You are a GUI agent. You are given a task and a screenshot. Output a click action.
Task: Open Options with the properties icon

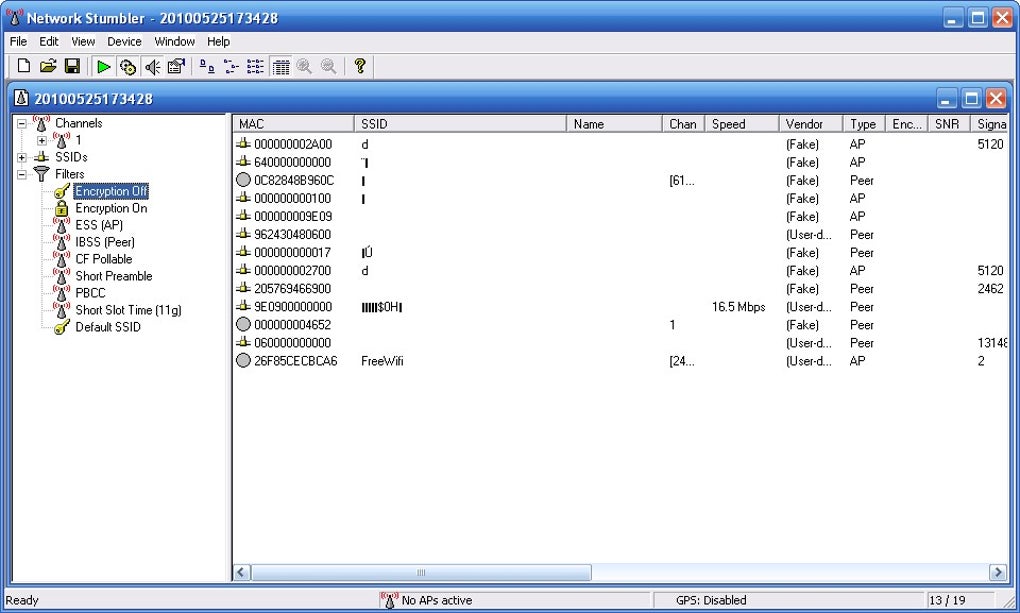click(x=176, y=66)
